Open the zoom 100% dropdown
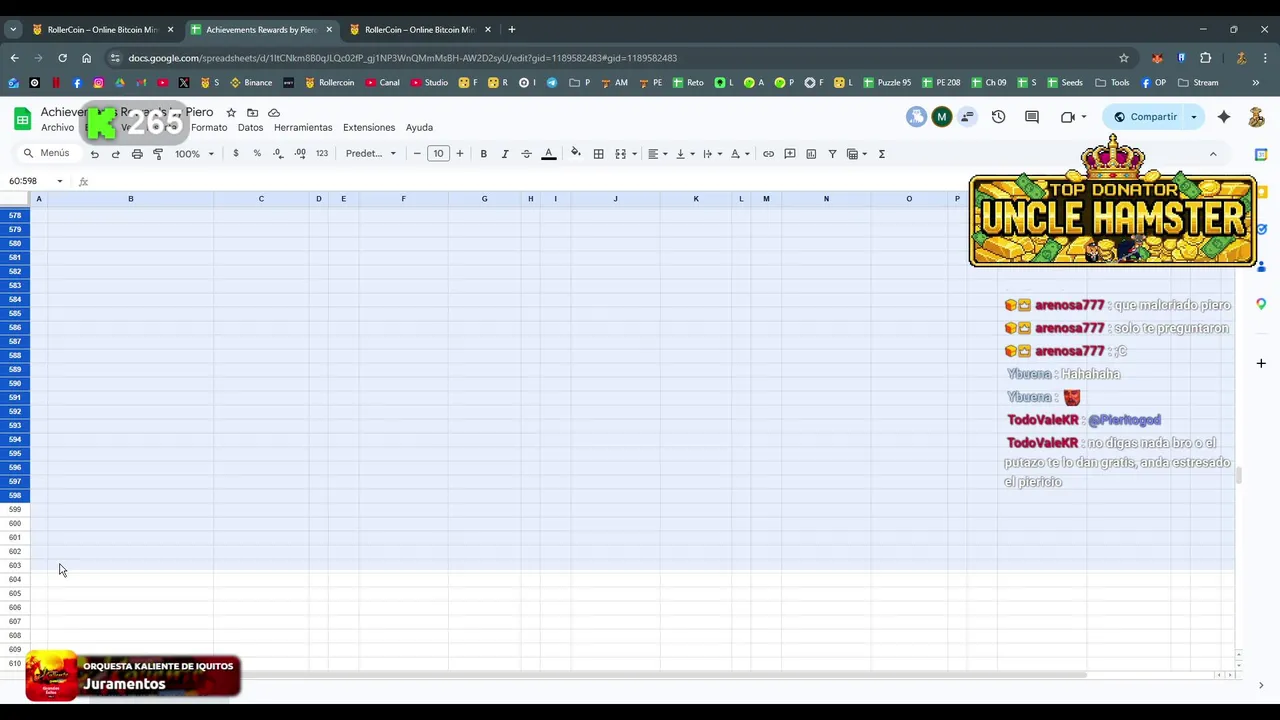The width and height of the screenshot is (1280, 720). [194, 154]
